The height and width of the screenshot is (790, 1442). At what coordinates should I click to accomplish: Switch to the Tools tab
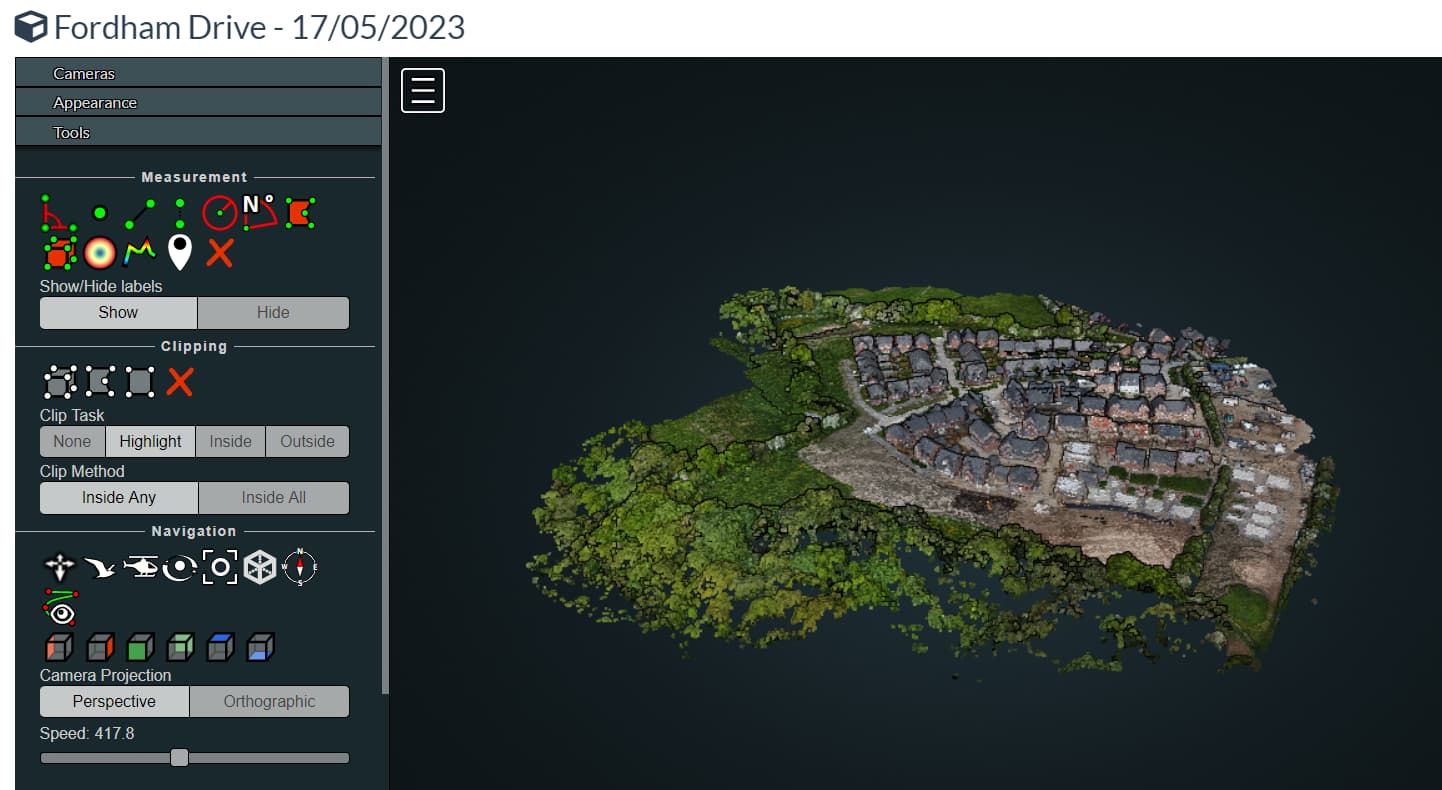(198, 131)
